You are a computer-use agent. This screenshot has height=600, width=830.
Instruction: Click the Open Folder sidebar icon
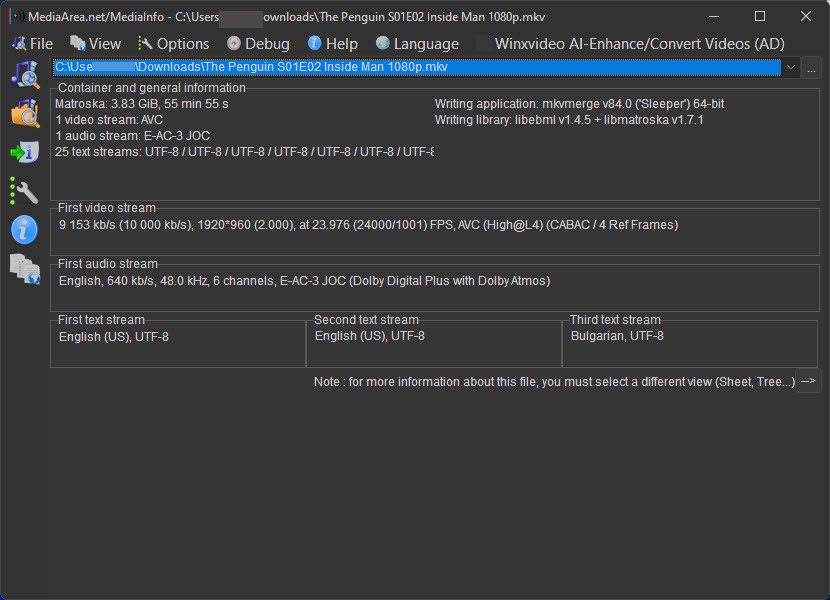click(x=24, y=113)
